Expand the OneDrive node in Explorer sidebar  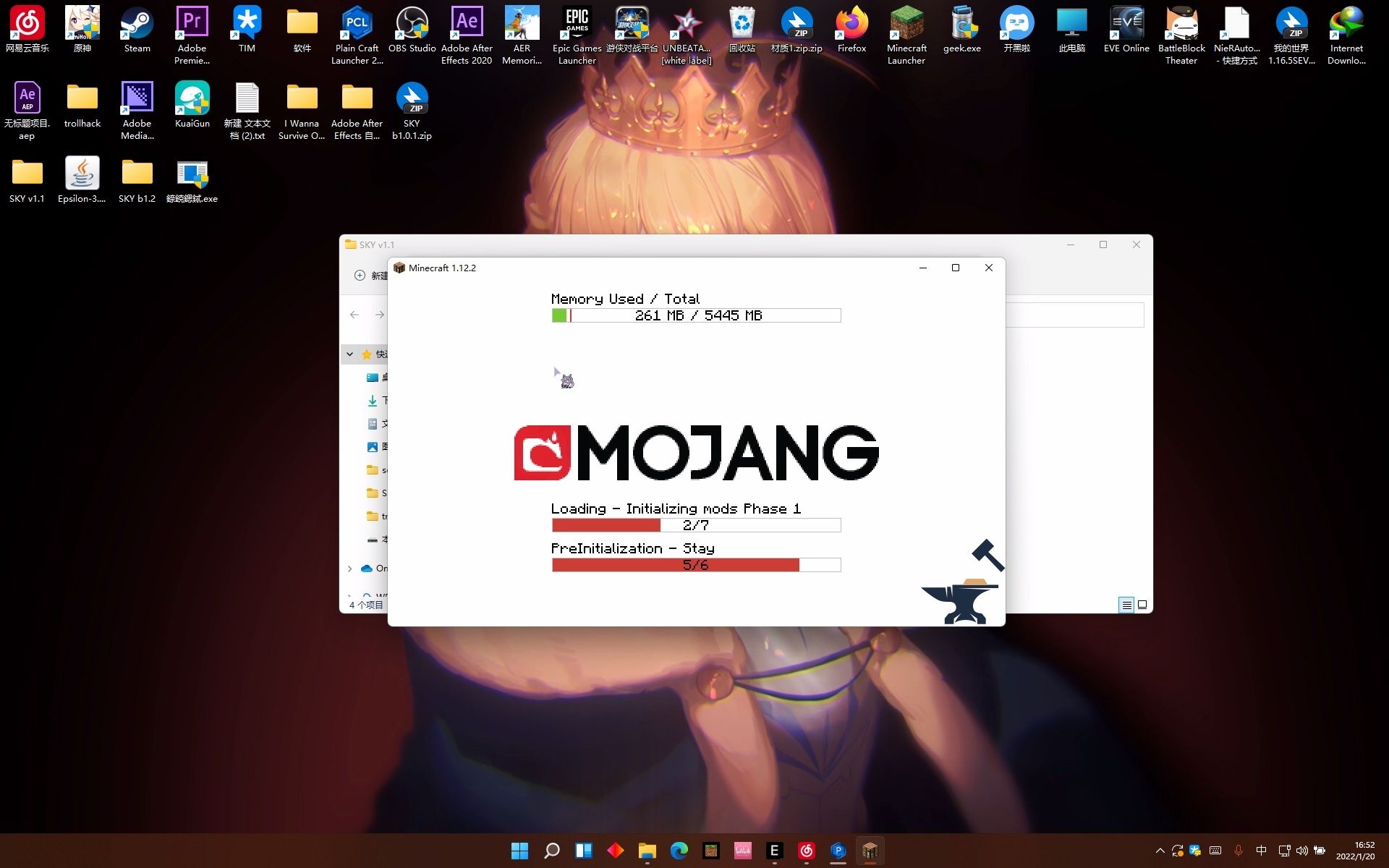[x=349, y=569]
